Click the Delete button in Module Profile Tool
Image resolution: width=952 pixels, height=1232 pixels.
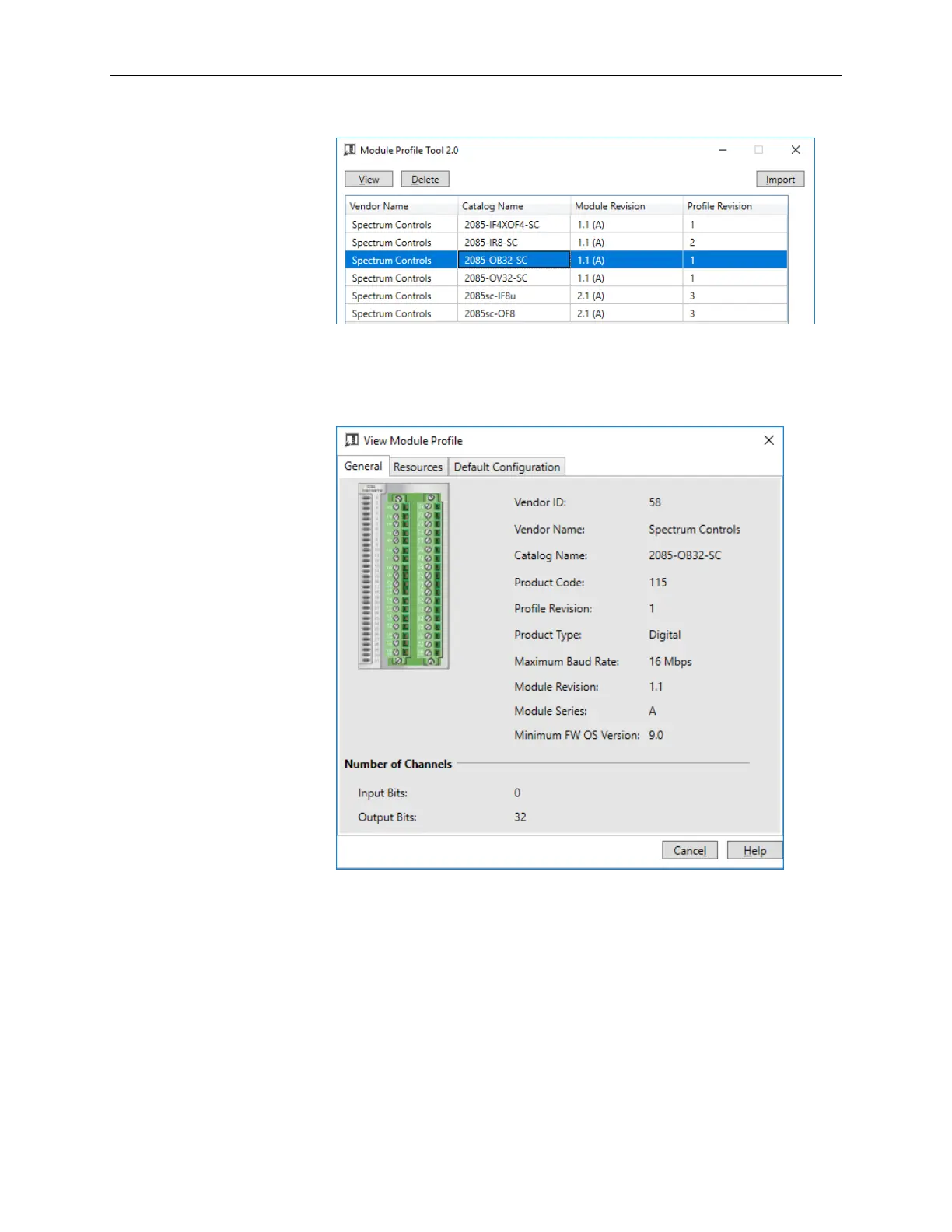(x=425, y=180)
